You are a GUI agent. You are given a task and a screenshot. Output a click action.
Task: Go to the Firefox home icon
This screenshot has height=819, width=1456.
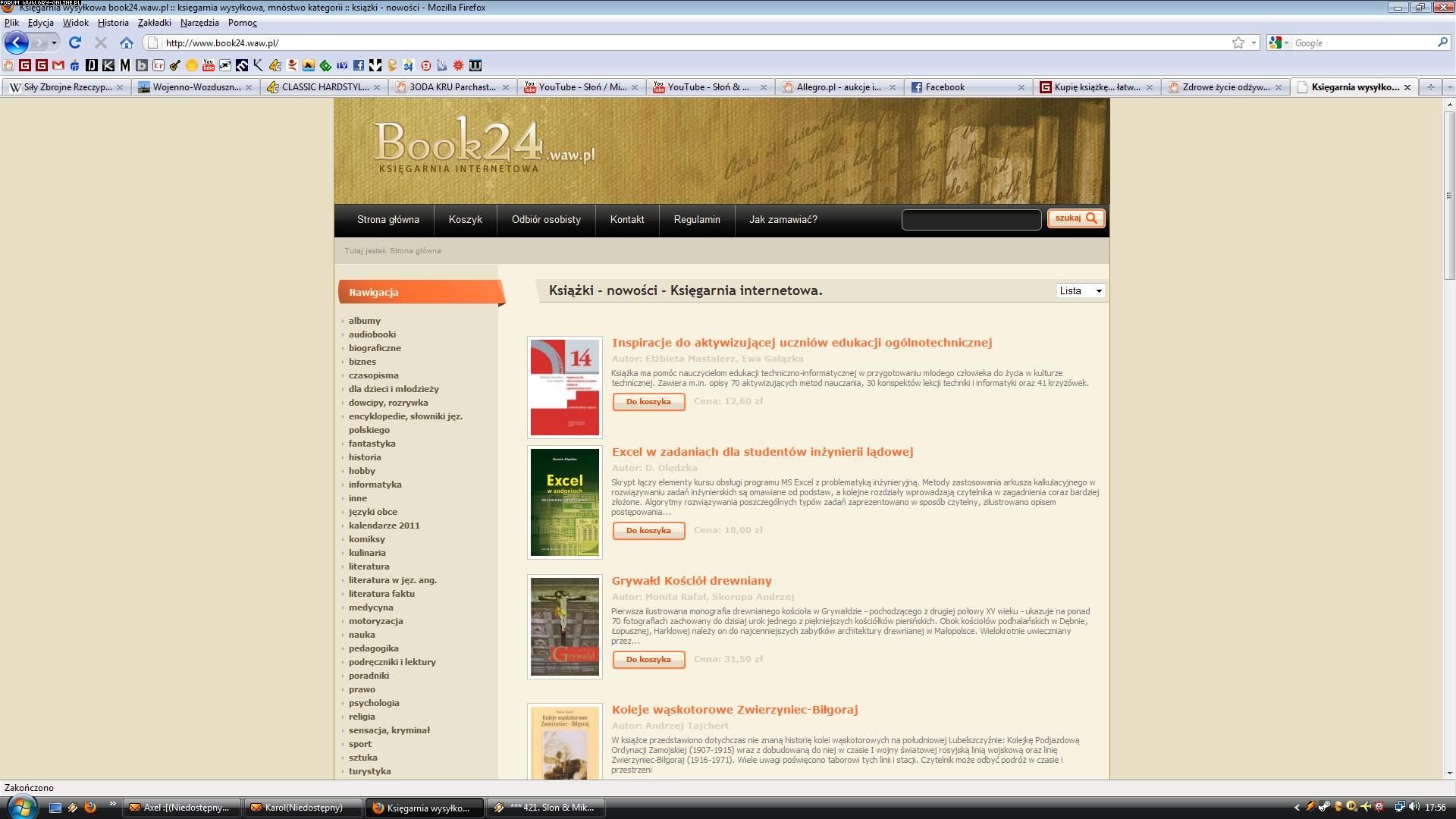pos(127,42)
